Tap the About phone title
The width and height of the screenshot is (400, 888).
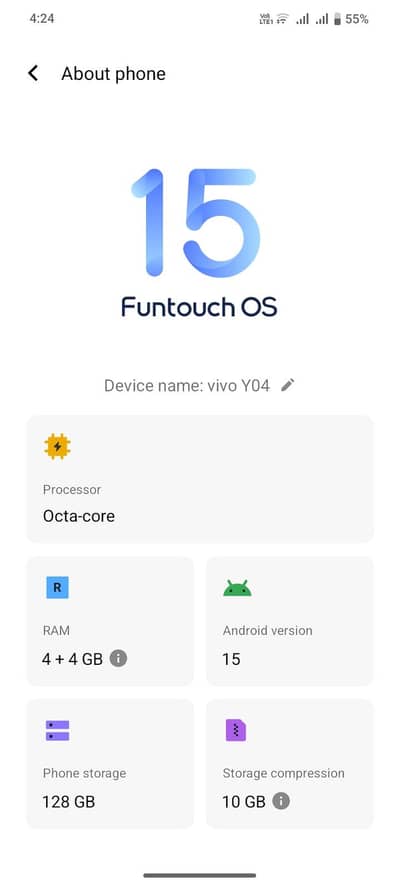pos(113,74)
